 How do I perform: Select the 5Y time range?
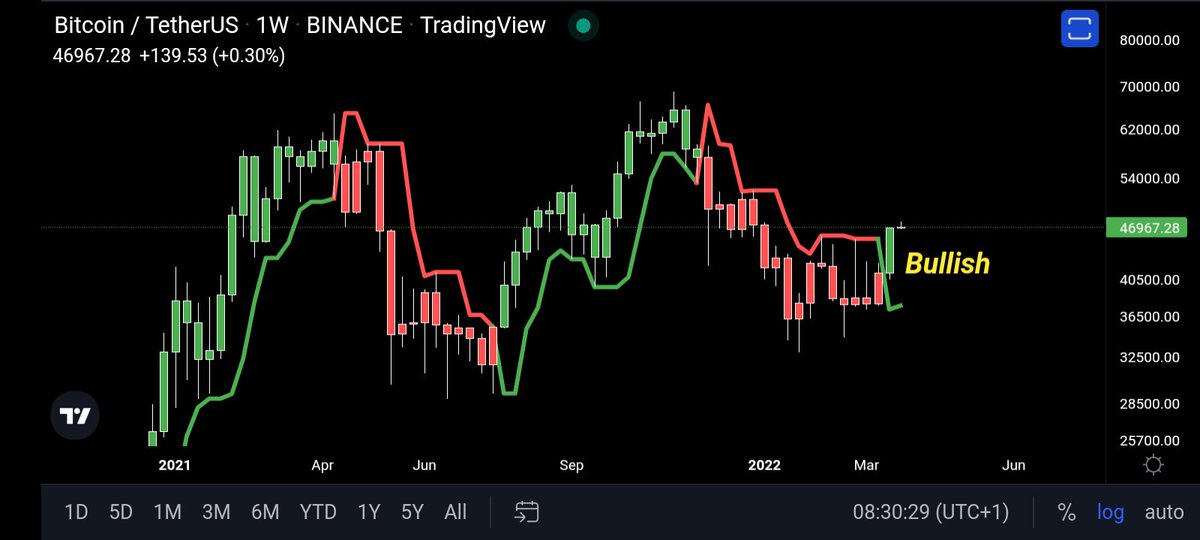[413, 512]
